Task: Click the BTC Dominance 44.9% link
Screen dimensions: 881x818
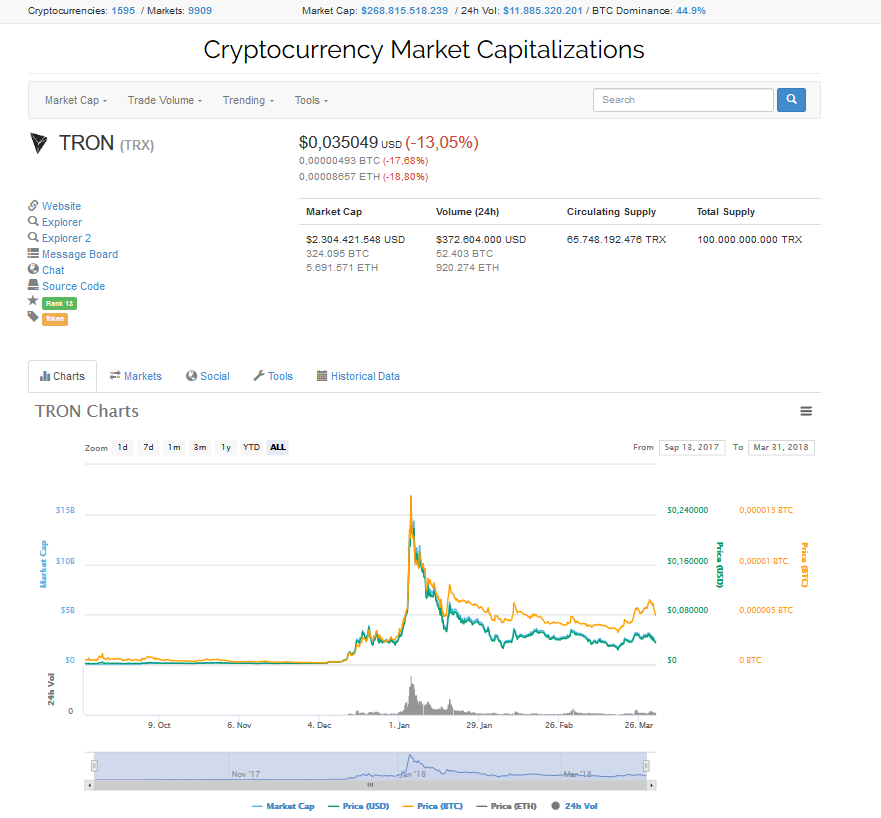Action: click(x=691, y=11)
